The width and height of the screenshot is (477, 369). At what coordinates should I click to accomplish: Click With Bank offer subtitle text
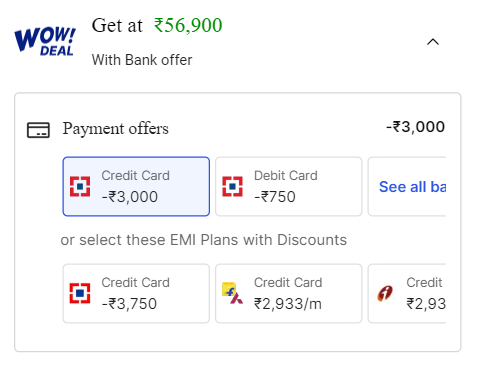coord(142,60)
